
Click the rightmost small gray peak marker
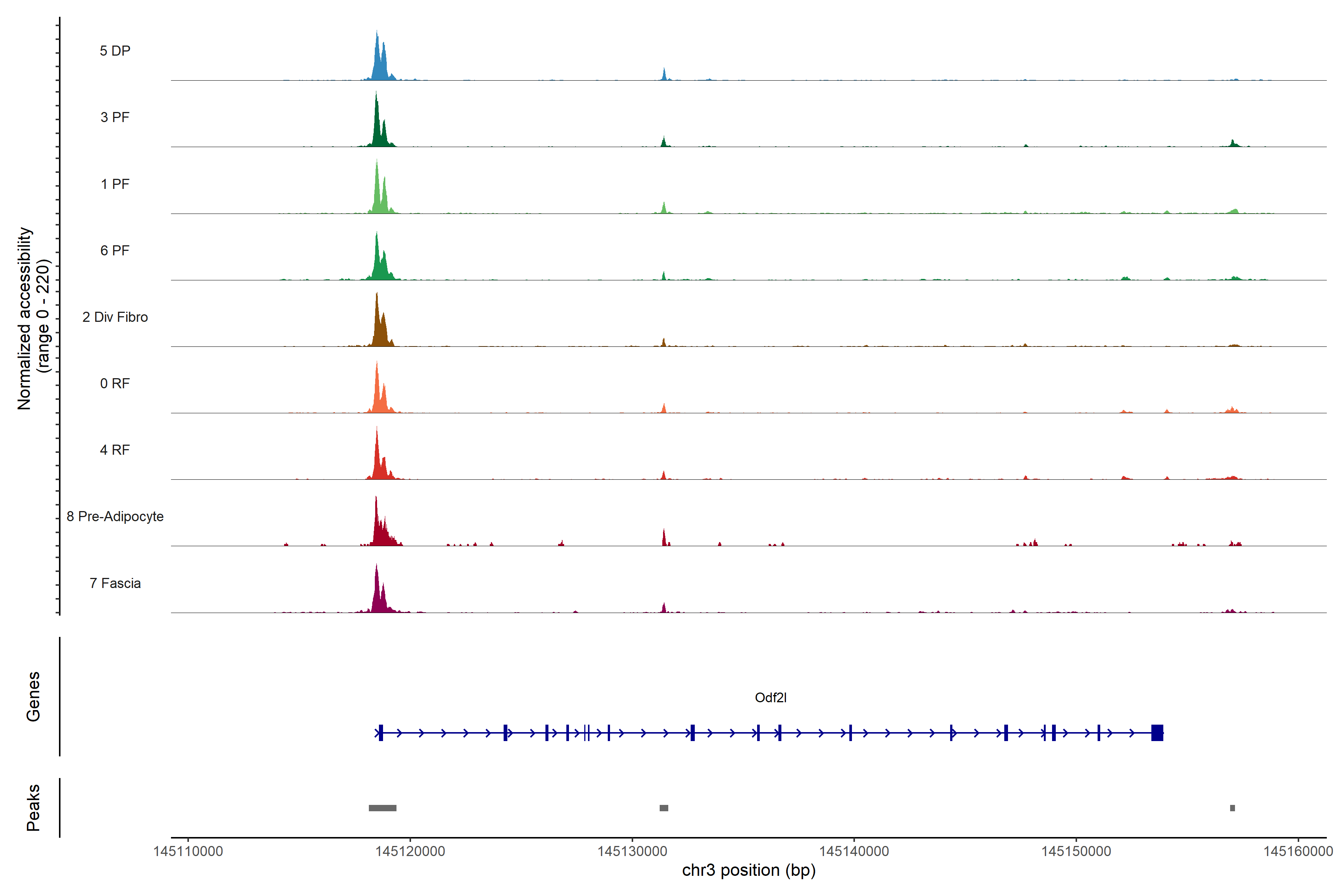tap(1232, 808)
